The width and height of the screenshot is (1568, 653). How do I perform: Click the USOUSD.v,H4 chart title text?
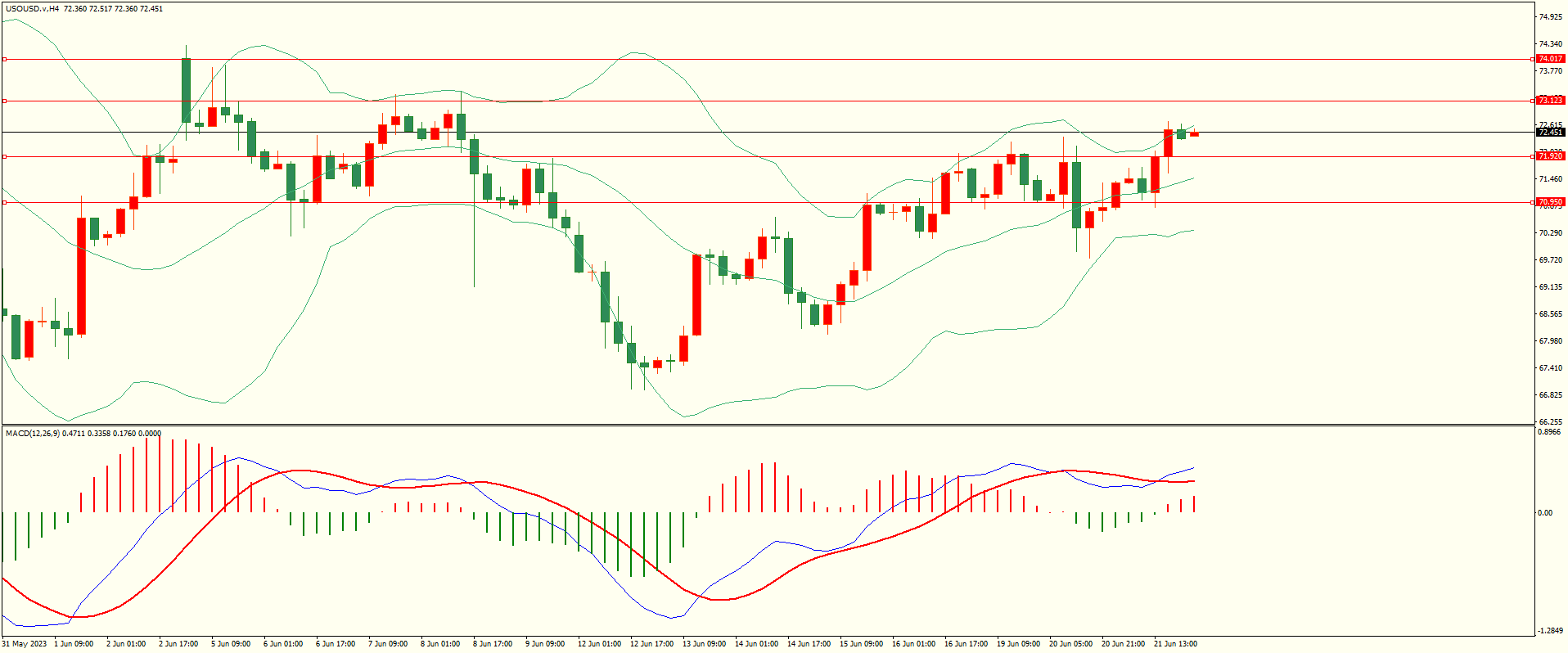click(32, 9)
